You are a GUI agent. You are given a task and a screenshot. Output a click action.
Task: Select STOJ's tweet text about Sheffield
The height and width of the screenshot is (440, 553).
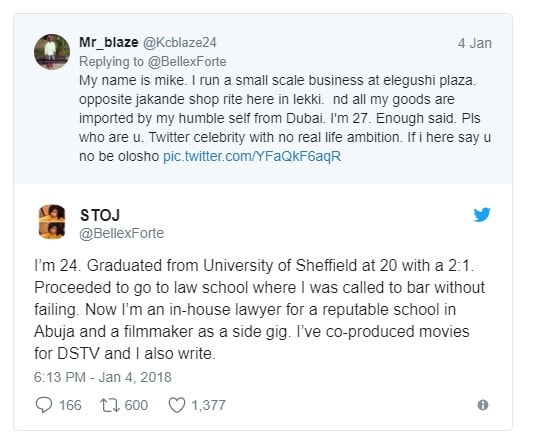tap(260, 309)
